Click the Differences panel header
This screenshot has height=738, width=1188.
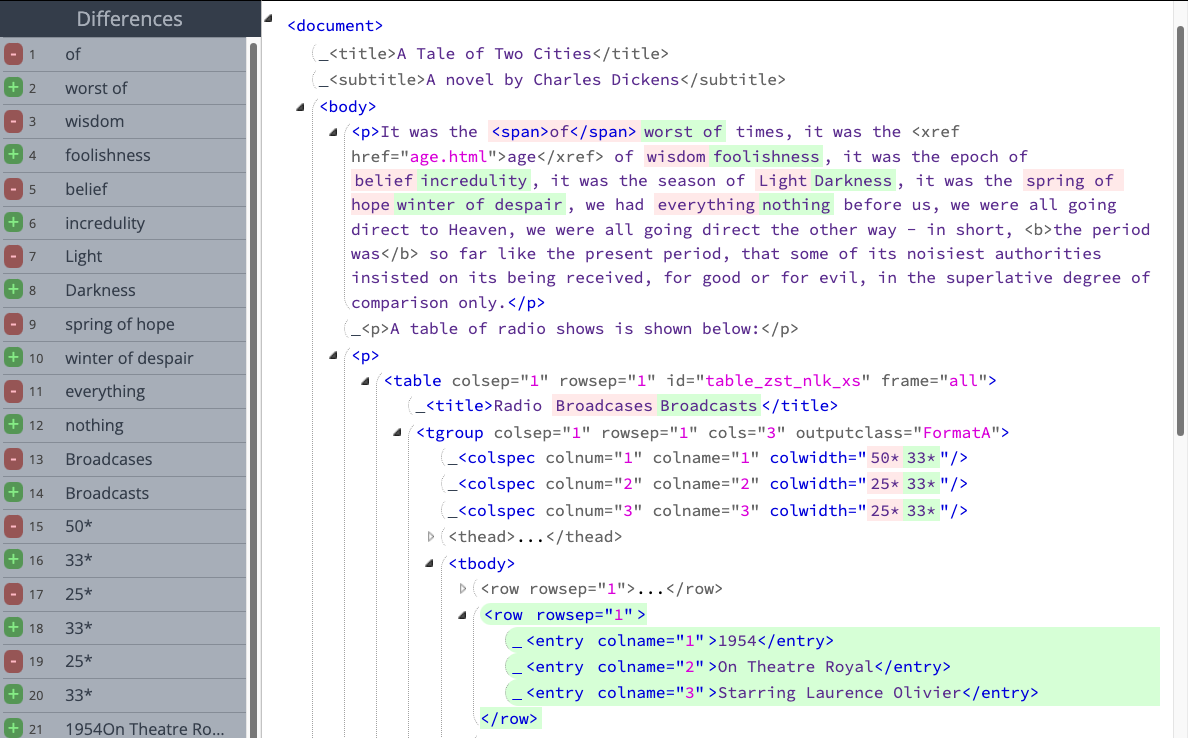[x=129, y=18]
